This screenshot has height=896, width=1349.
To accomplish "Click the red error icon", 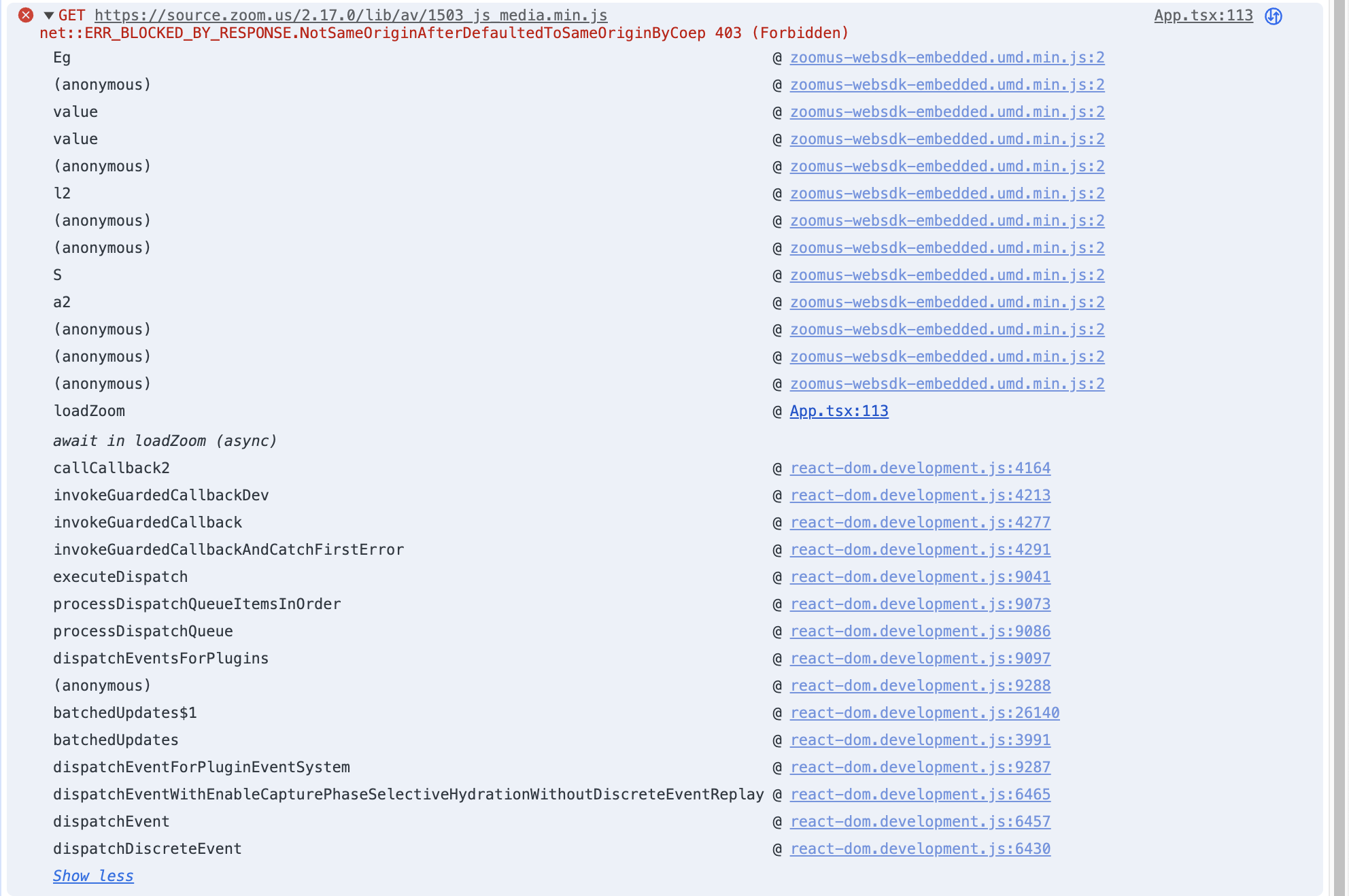I will 26,15.
